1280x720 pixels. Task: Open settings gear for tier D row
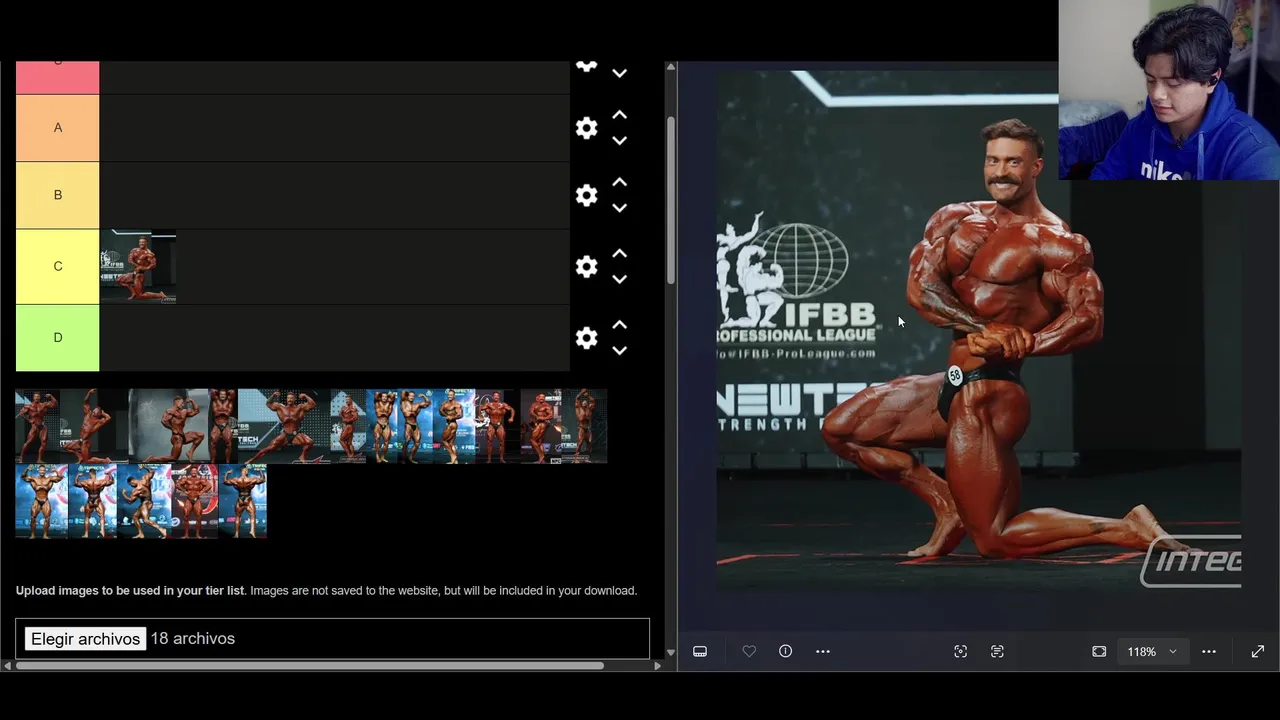(x=587, y=338)
